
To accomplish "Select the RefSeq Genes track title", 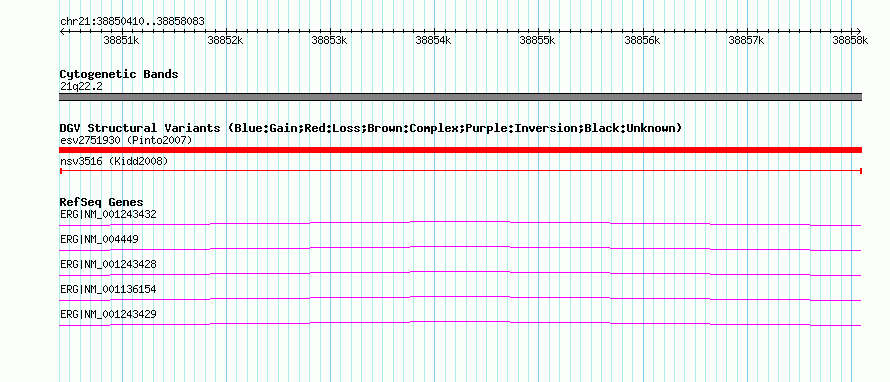I will (x=102, y=202).
